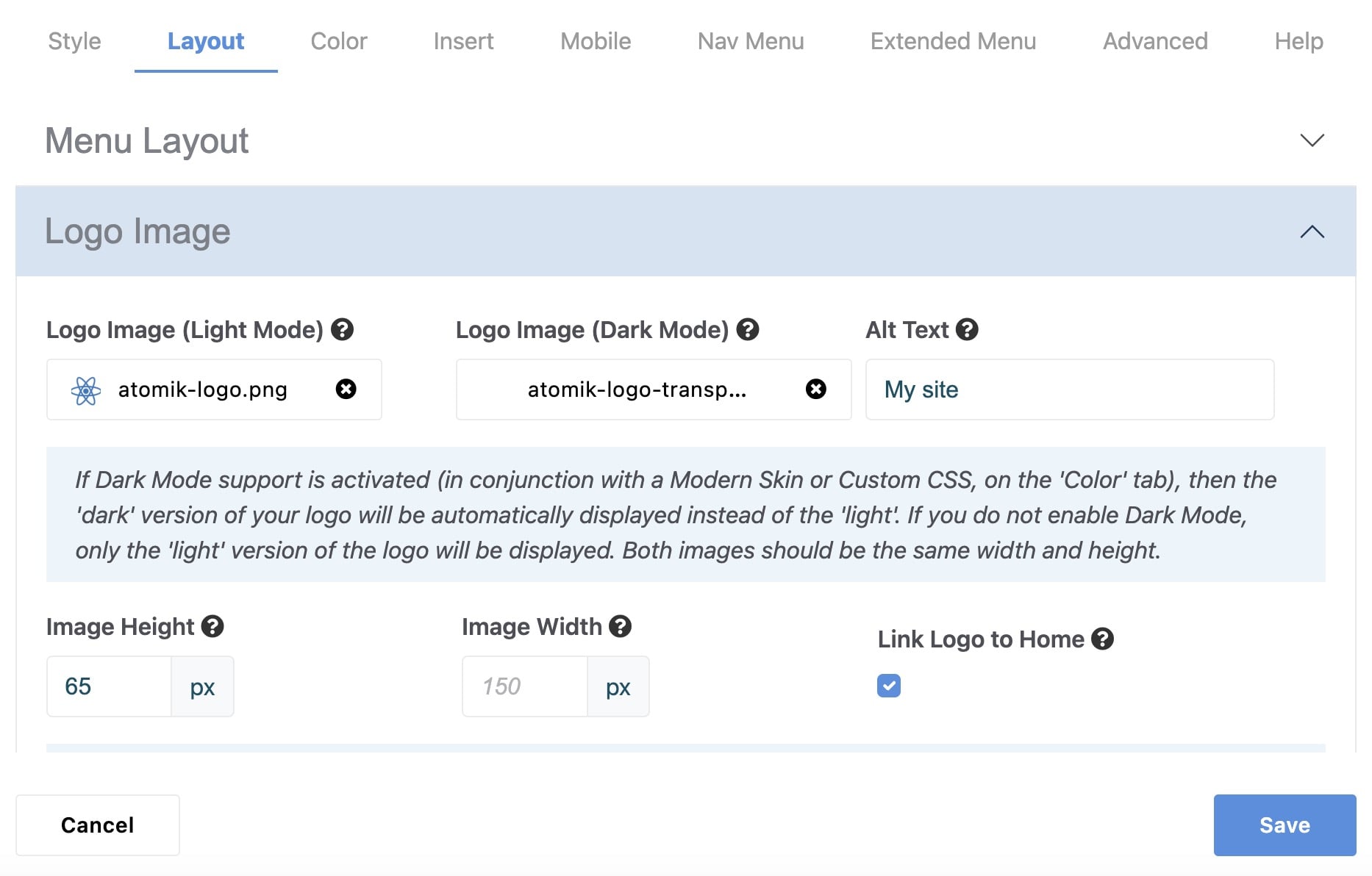Remove atomik-logo.png light mode image
This screenshot has width=1372, height=876.
(x=346, y=389)
